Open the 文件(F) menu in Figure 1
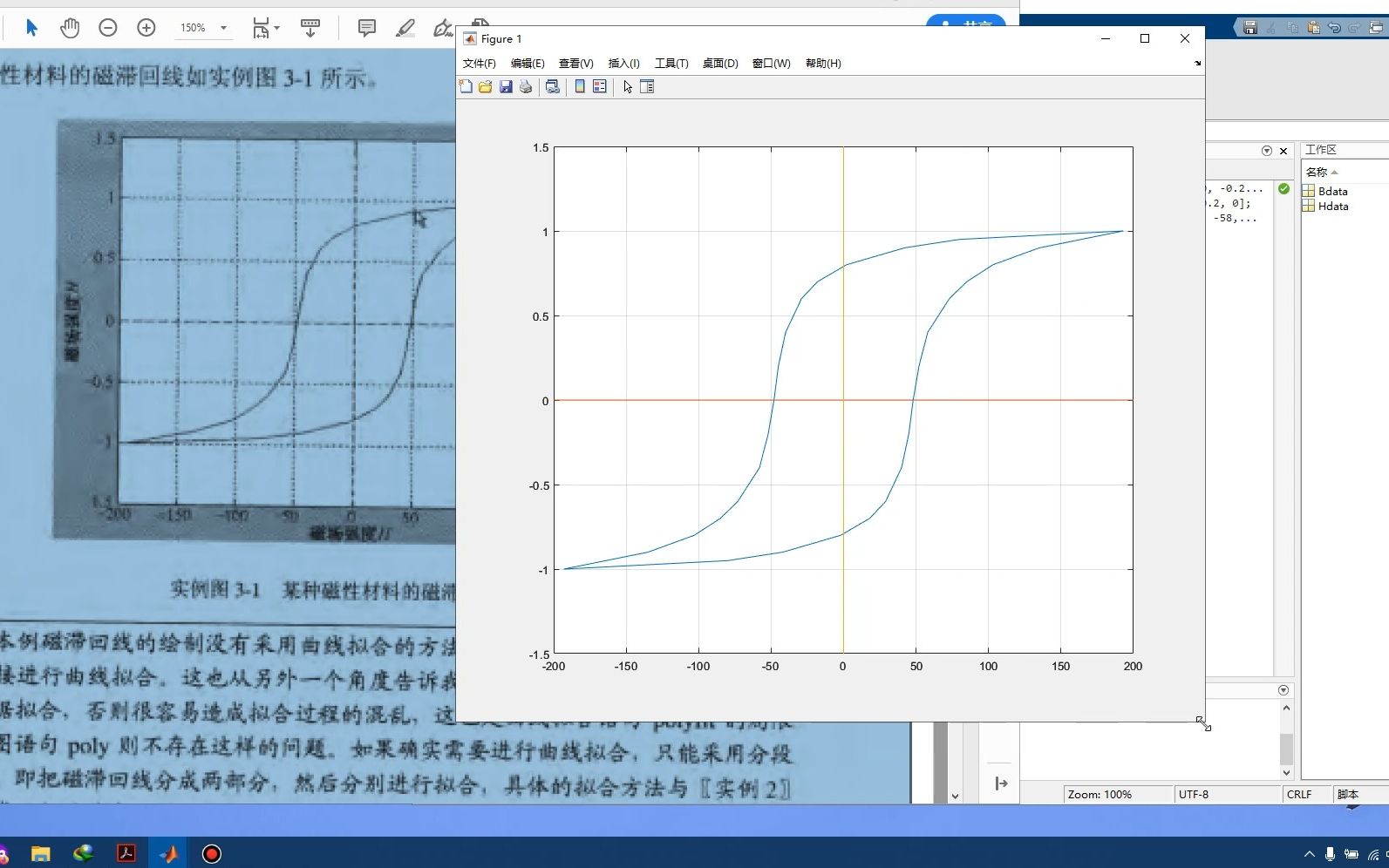The image size is (1389, 868). 479,64
